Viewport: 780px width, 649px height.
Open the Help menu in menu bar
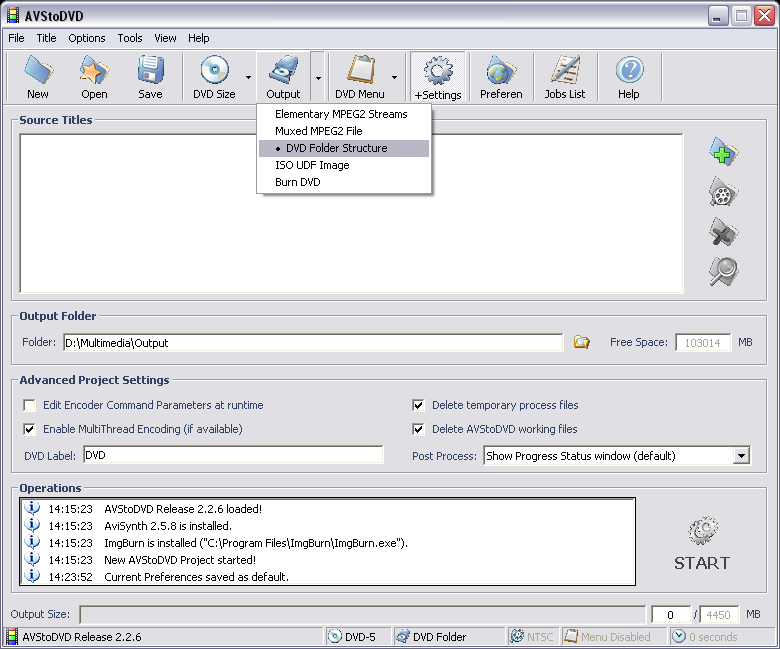pos(198,38)
